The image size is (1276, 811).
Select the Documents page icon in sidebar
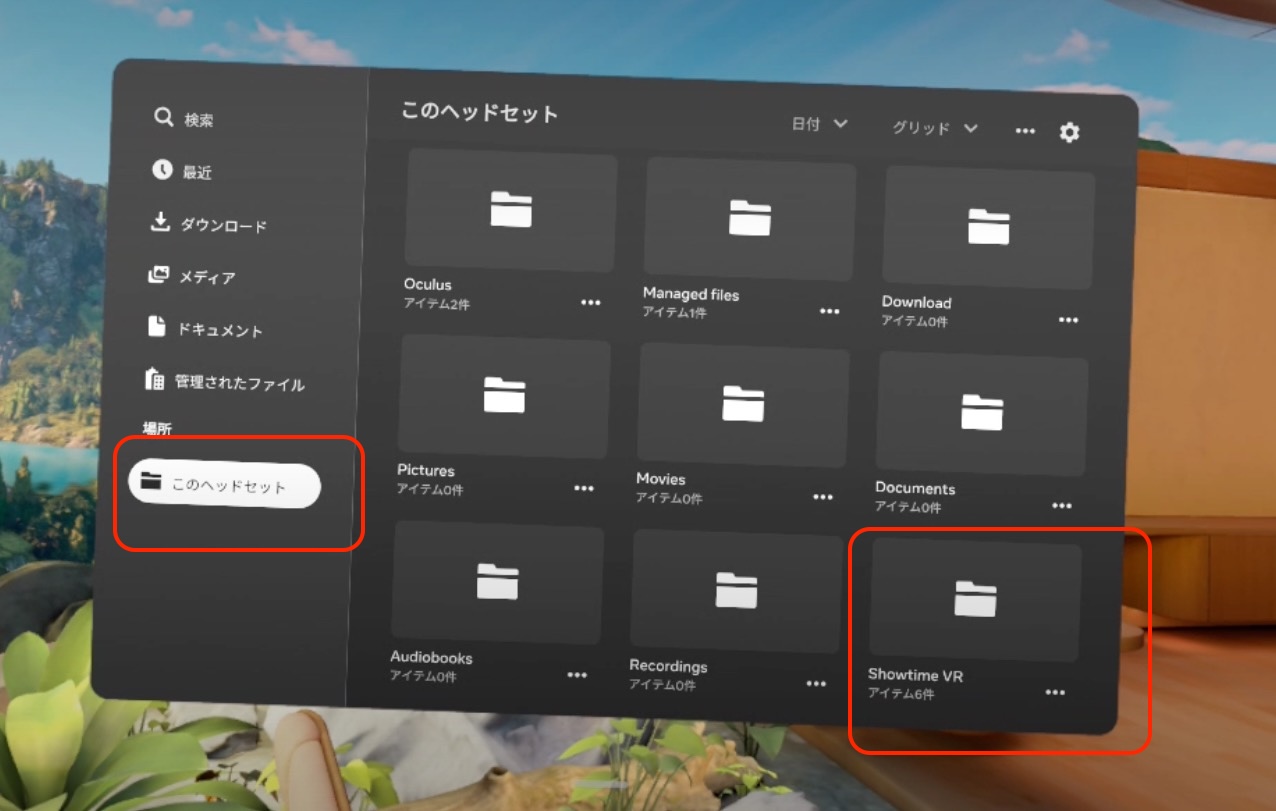[x=156, y=326]
